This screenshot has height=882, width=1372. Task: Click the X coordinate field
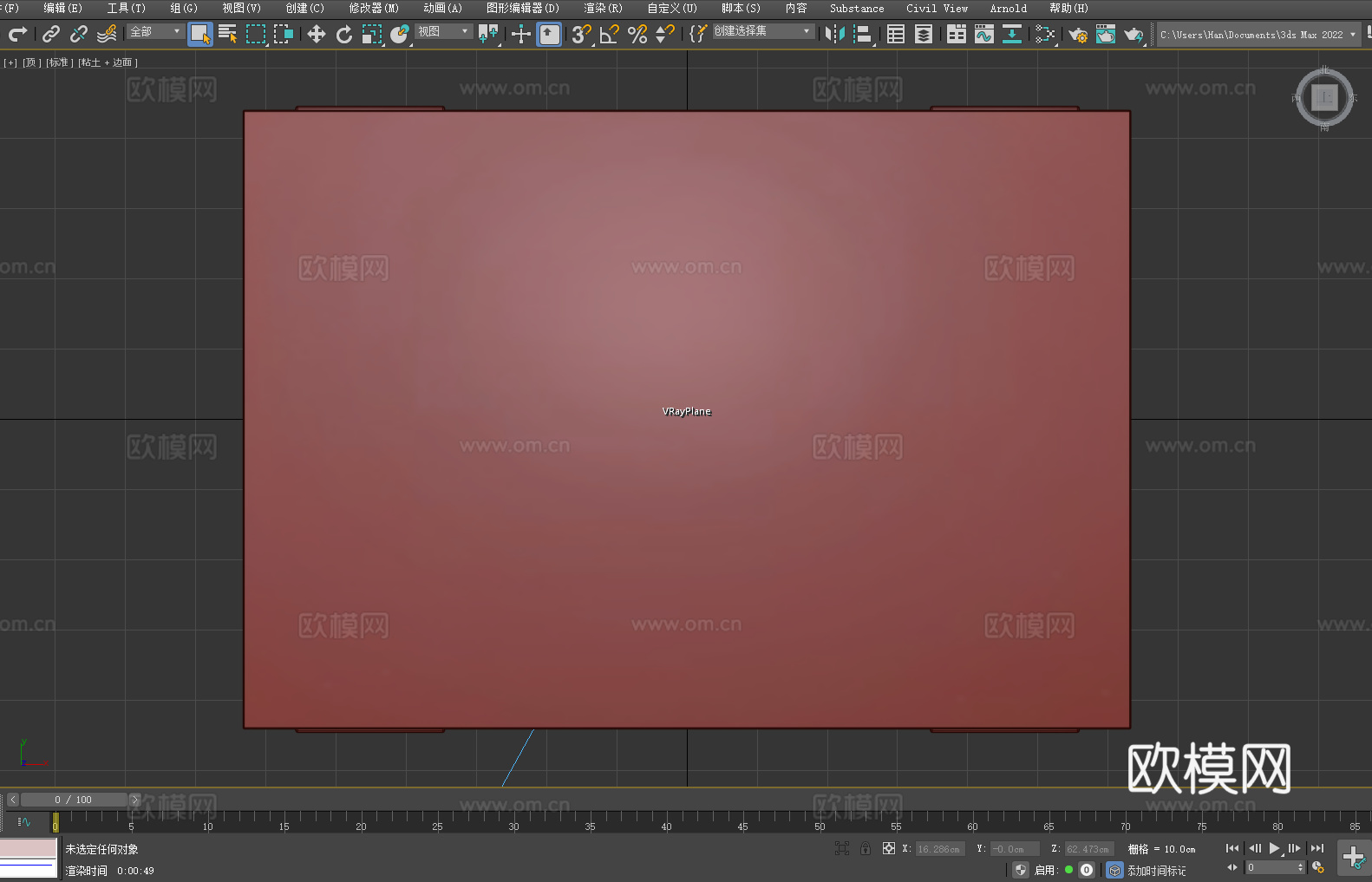[938, 849]
